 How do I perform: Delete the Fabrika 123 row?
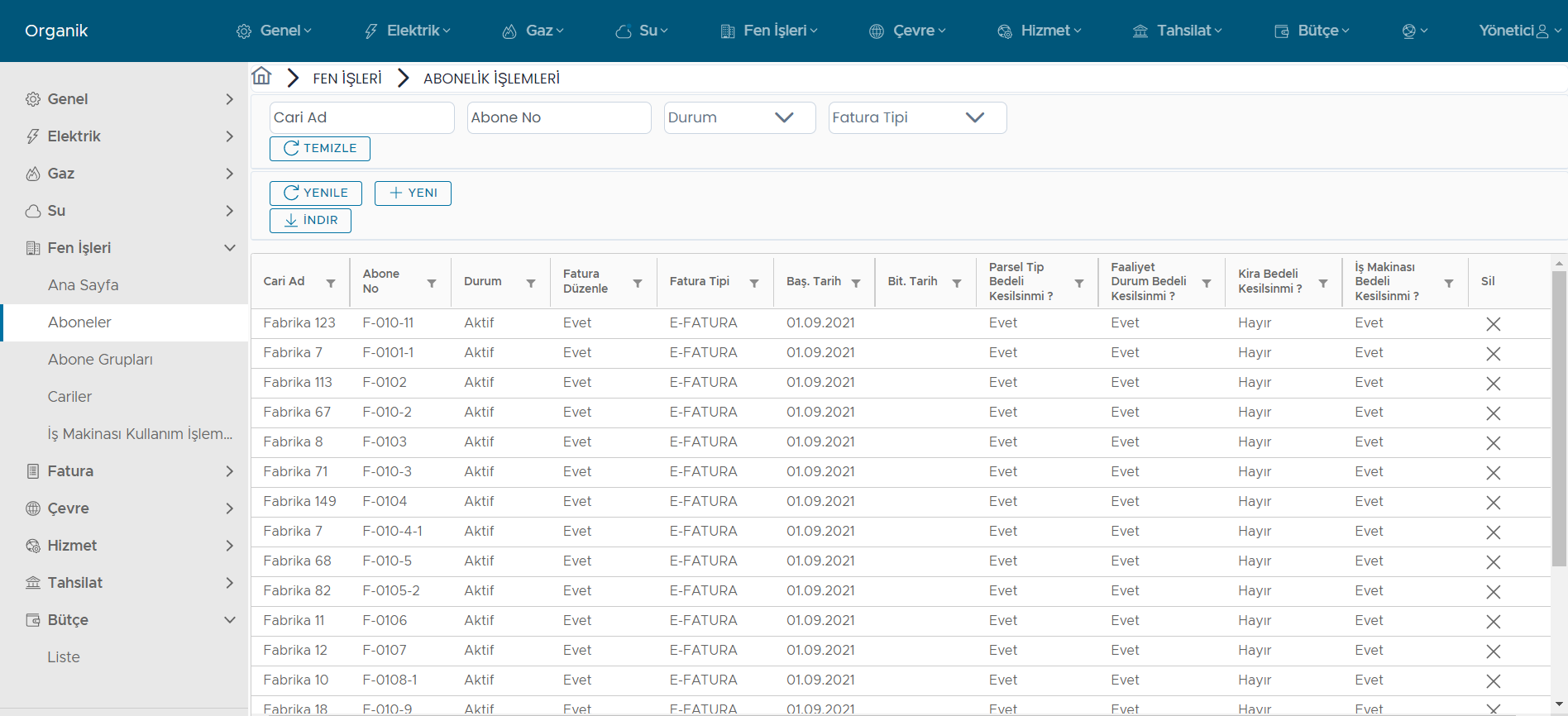point(1493,324)
